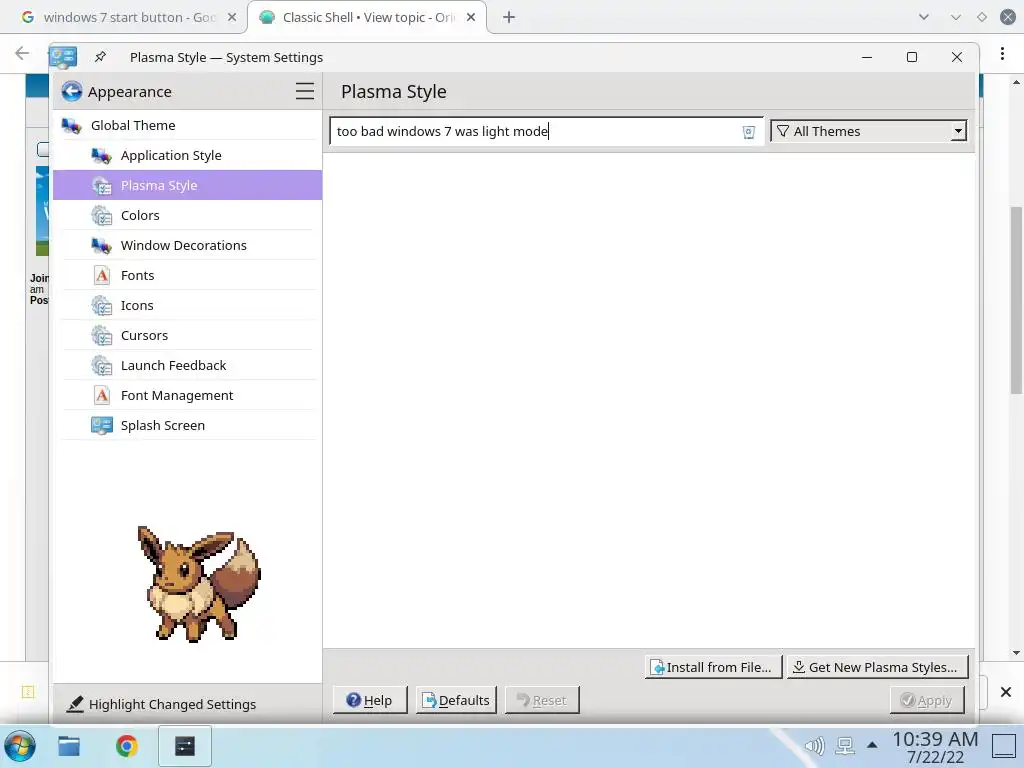1024x768 pixels.
Task: Open the hamburger menu beside Appearance
Action: coord(304,91)
